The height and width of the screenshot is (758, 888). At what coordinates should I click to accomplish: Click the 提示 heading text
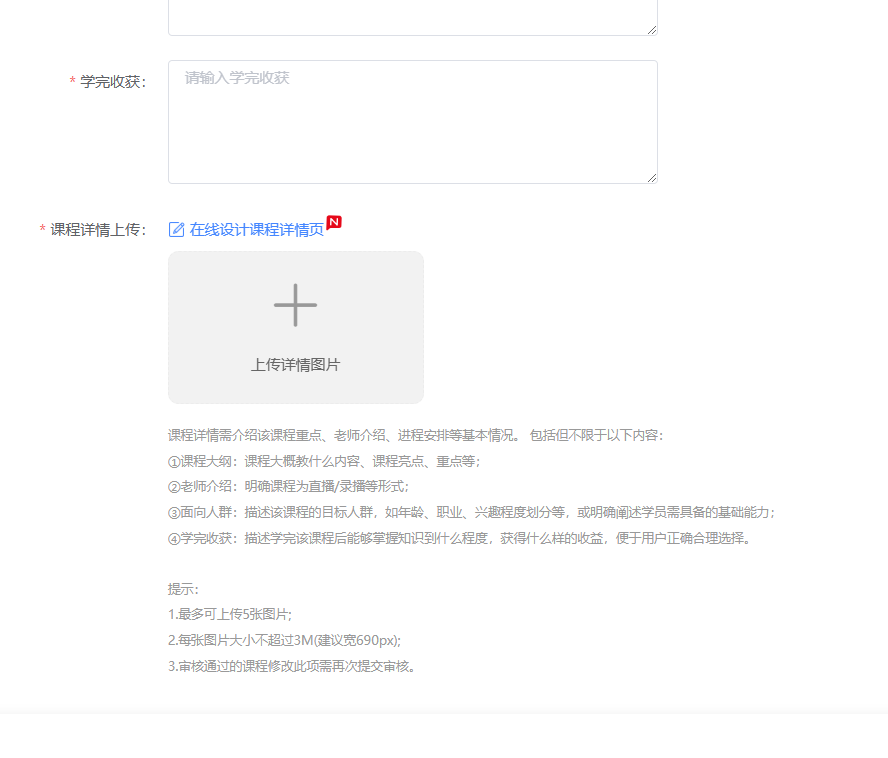pos(183,589)
